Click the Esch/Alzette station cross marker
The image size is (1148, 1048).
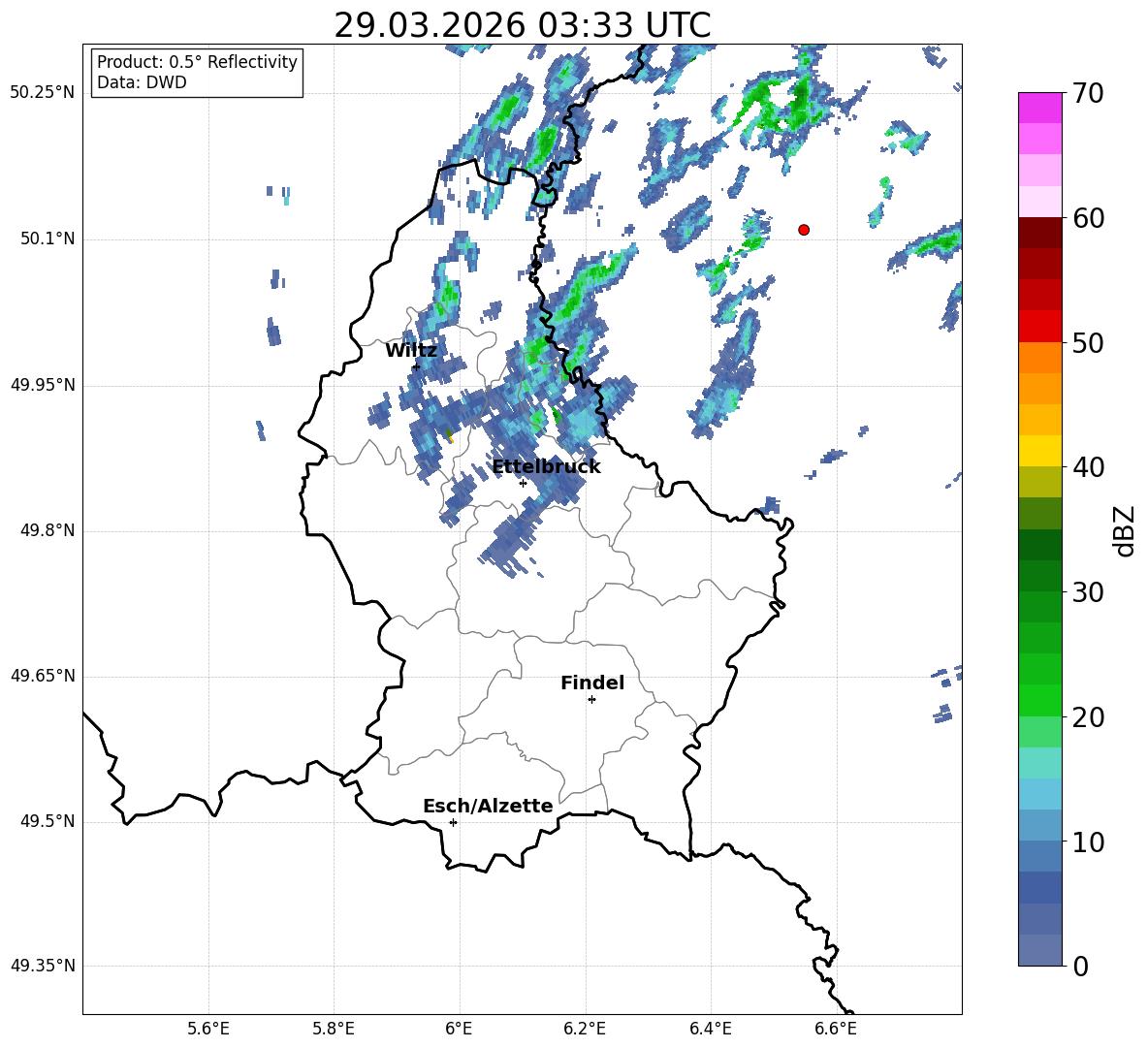click(453, 822)
